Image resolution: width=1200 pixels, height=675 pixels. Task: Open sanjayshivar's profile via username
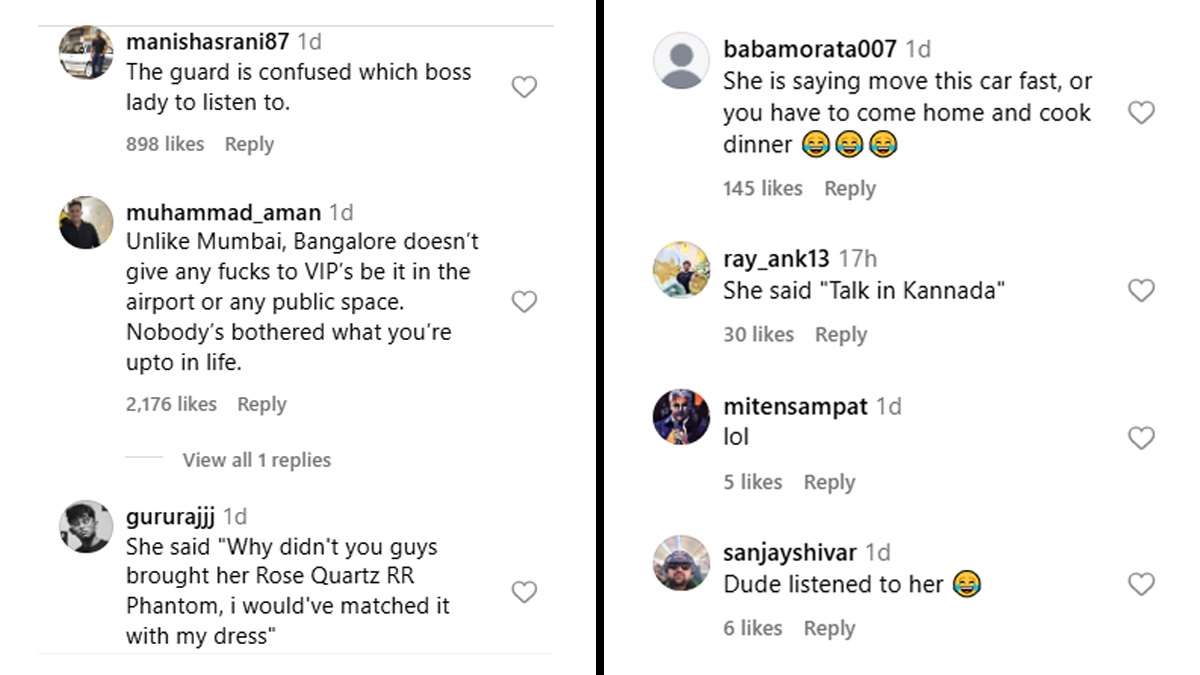tap(789, 552)
